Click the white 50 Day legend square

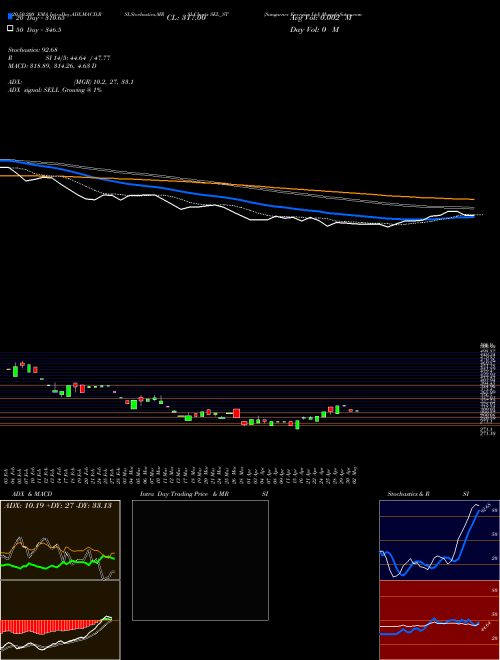11,29
